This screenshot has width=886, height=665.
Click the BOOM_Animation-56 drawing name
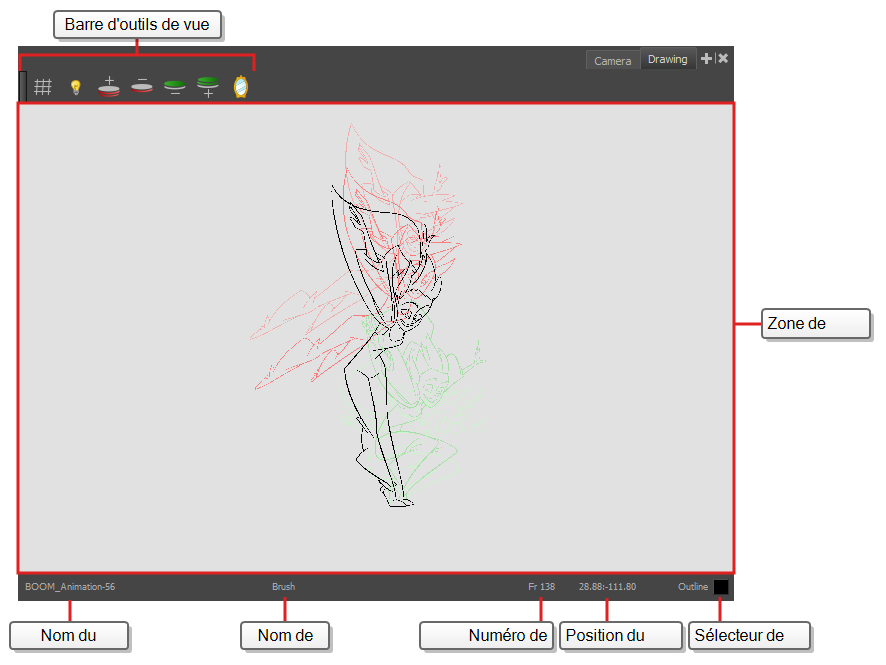[70, 586]
